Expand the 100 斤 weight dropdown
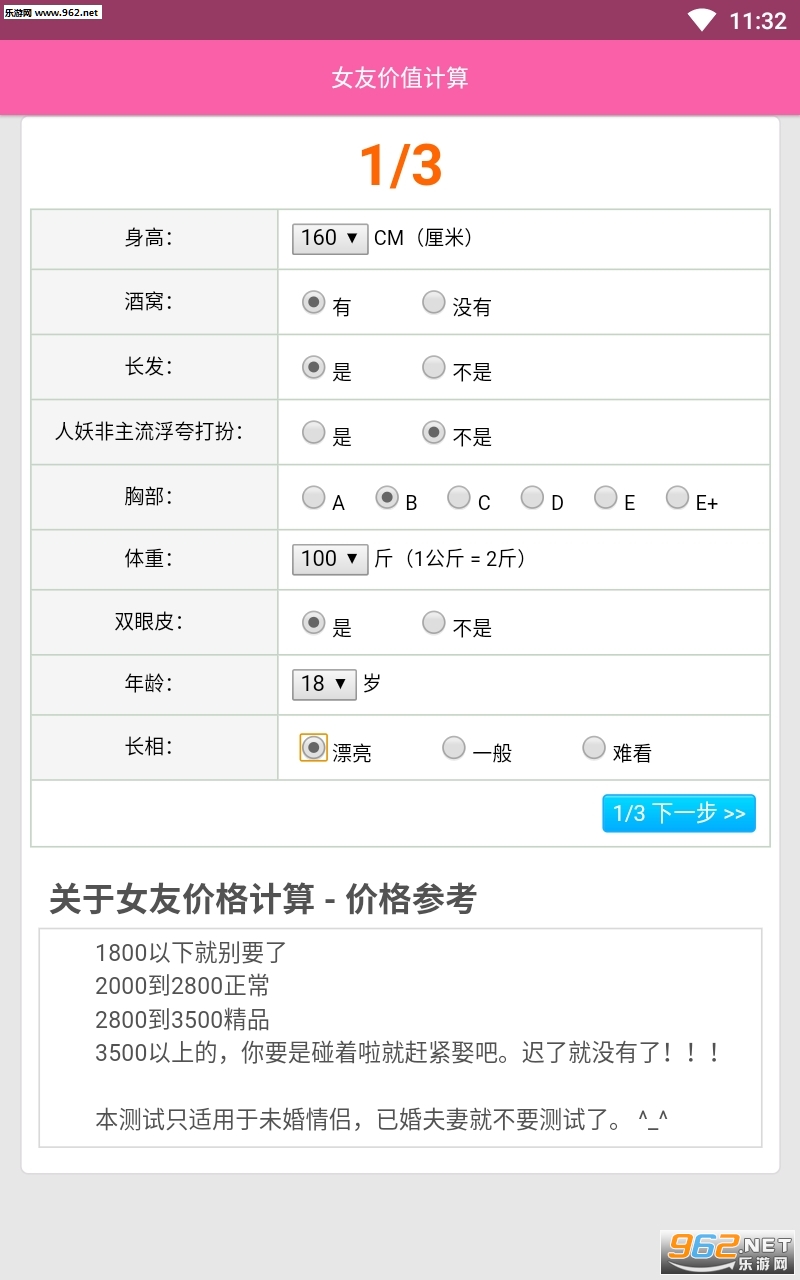Viewport: 800px width, 1280px height. [330, 559]
